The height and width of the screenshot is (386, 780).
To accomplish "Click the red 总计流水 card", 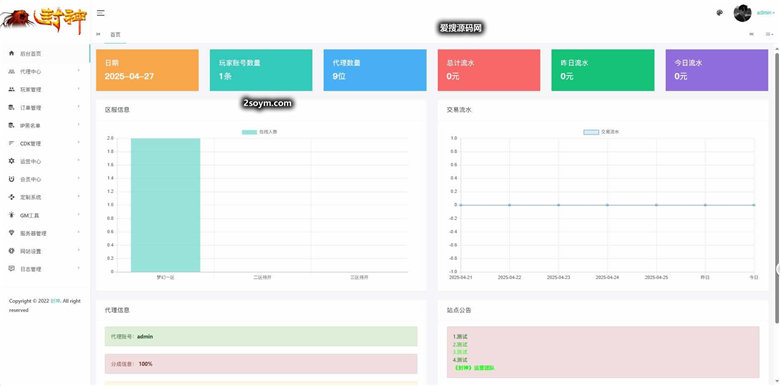I will pos(489,70).
